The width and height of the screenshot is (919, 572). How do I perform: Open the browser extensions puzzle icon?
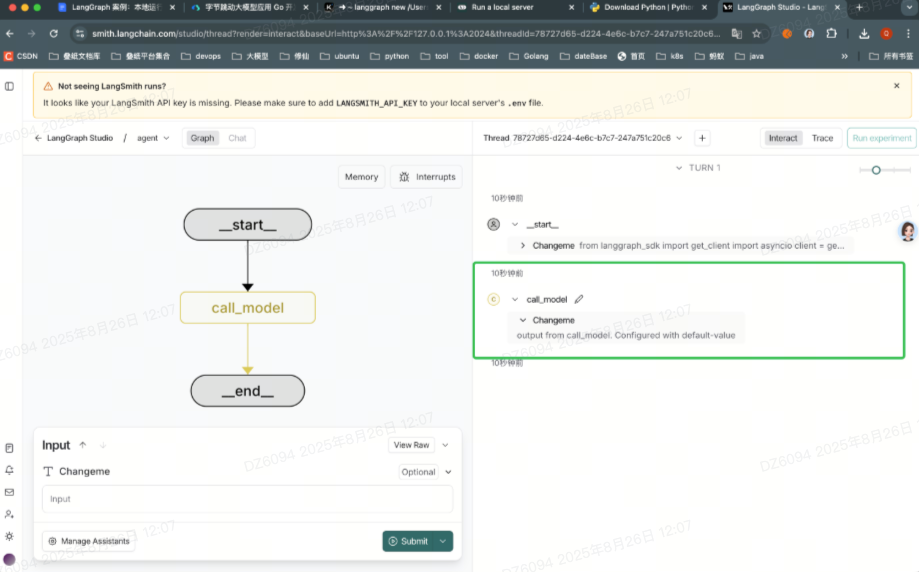pyautogui.click(x=831, y=34)
